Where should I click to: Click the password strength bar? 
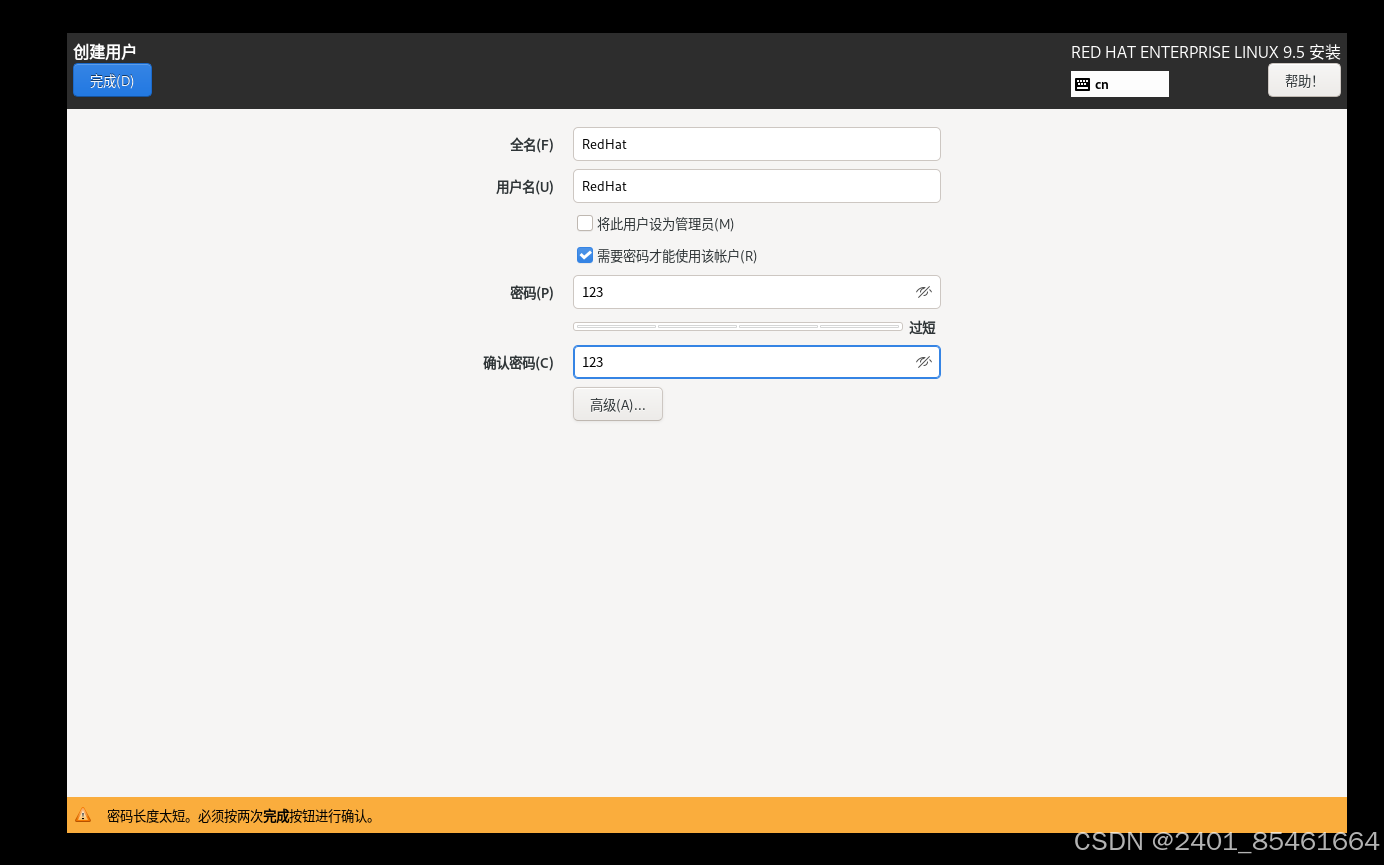click(737, 326)
